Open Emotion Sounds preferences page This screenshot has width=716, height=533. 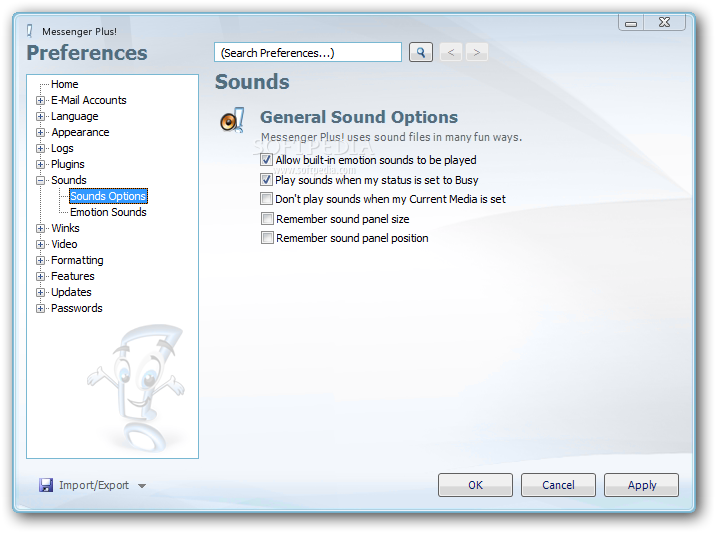tap(108, 212)
